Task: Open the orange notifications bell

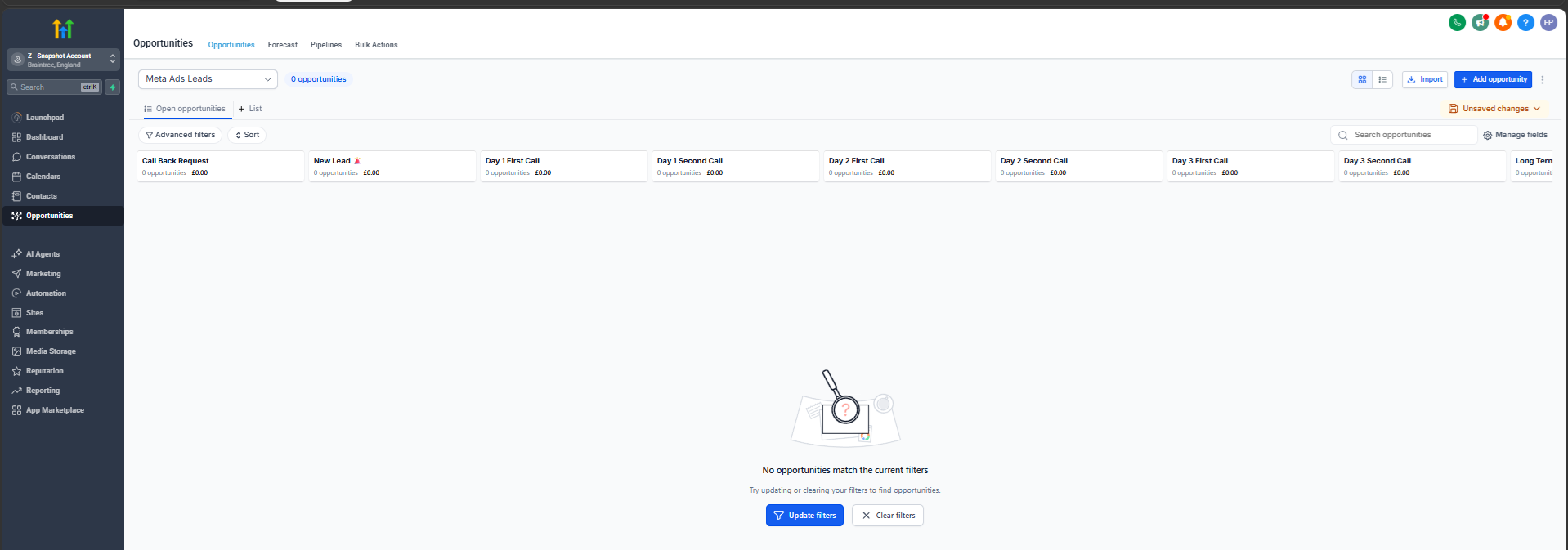Action: point(1503,23)
